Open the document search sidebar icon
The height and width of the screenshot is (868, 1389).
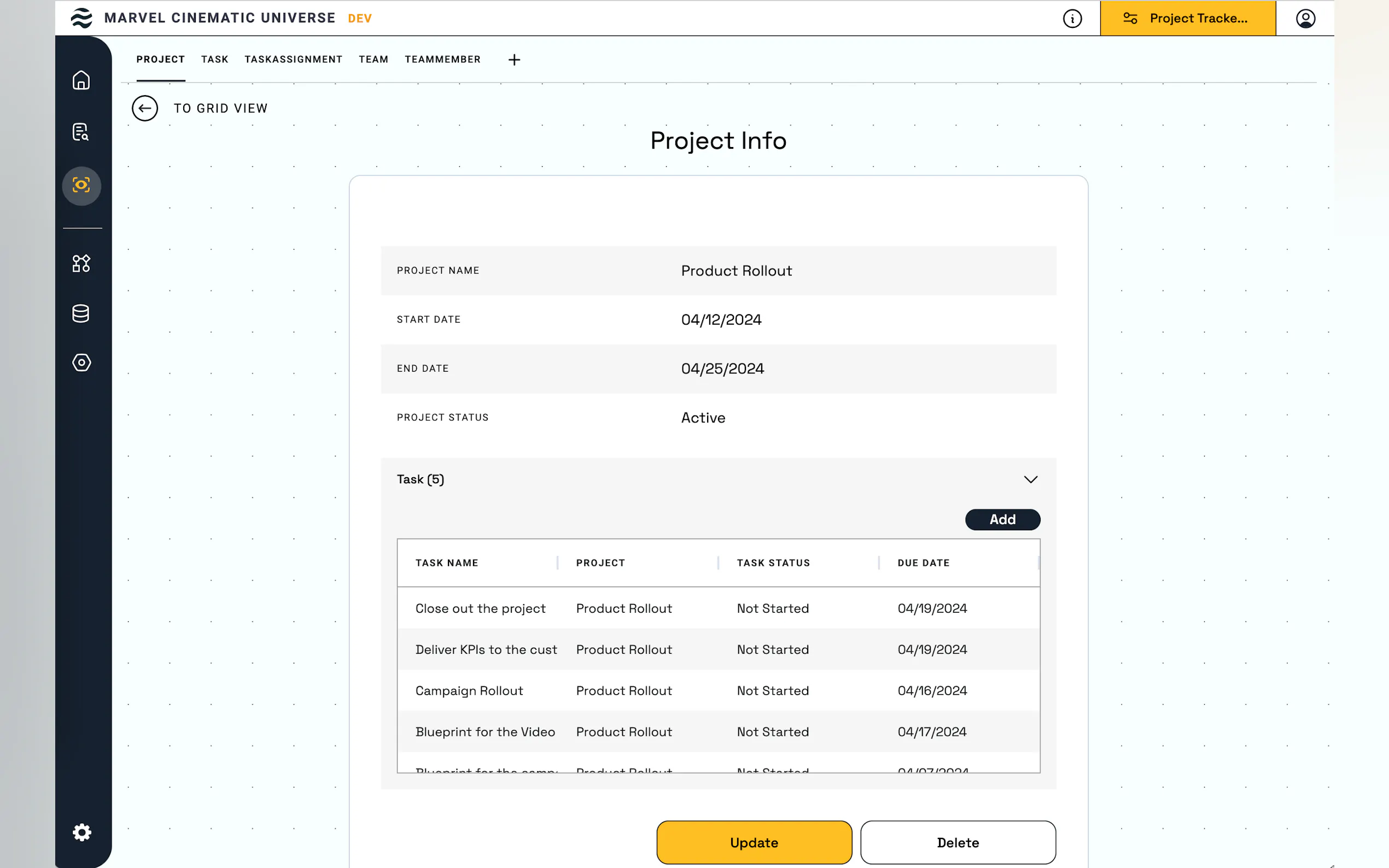click(x=81, y=132)
